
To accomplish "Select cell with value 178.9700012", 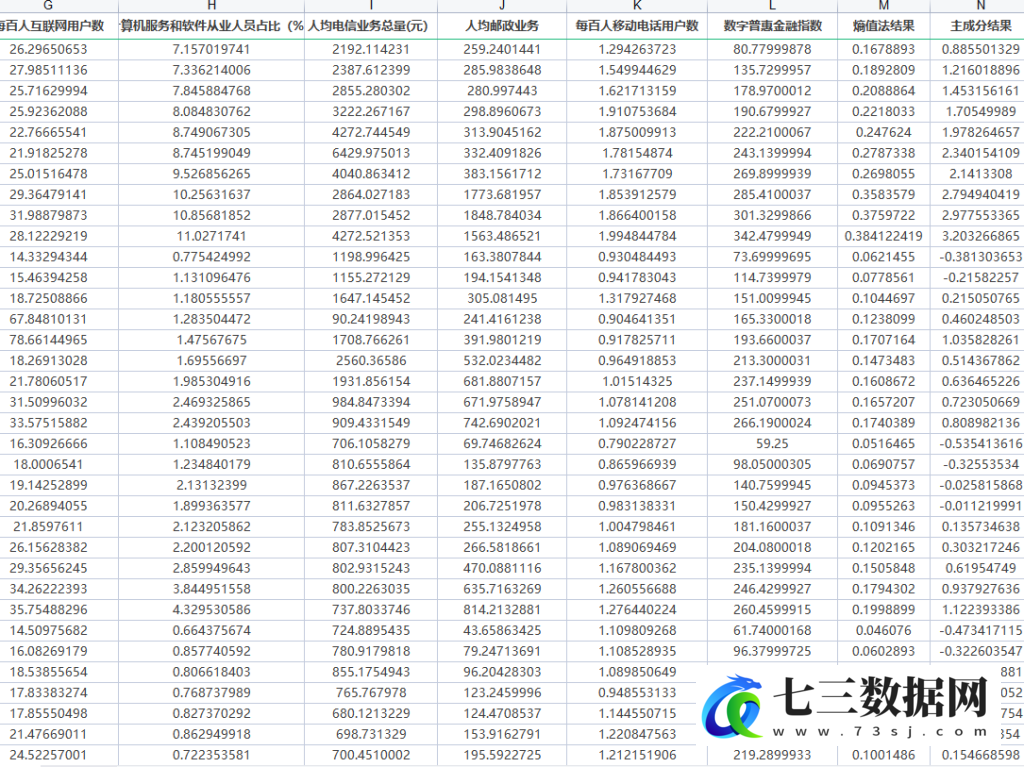I will [x=772, y=91].
